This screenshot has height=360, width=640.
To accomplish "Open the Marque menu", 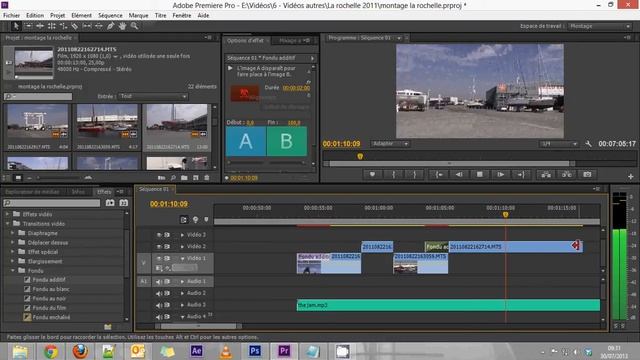I will tap(138, 16).
